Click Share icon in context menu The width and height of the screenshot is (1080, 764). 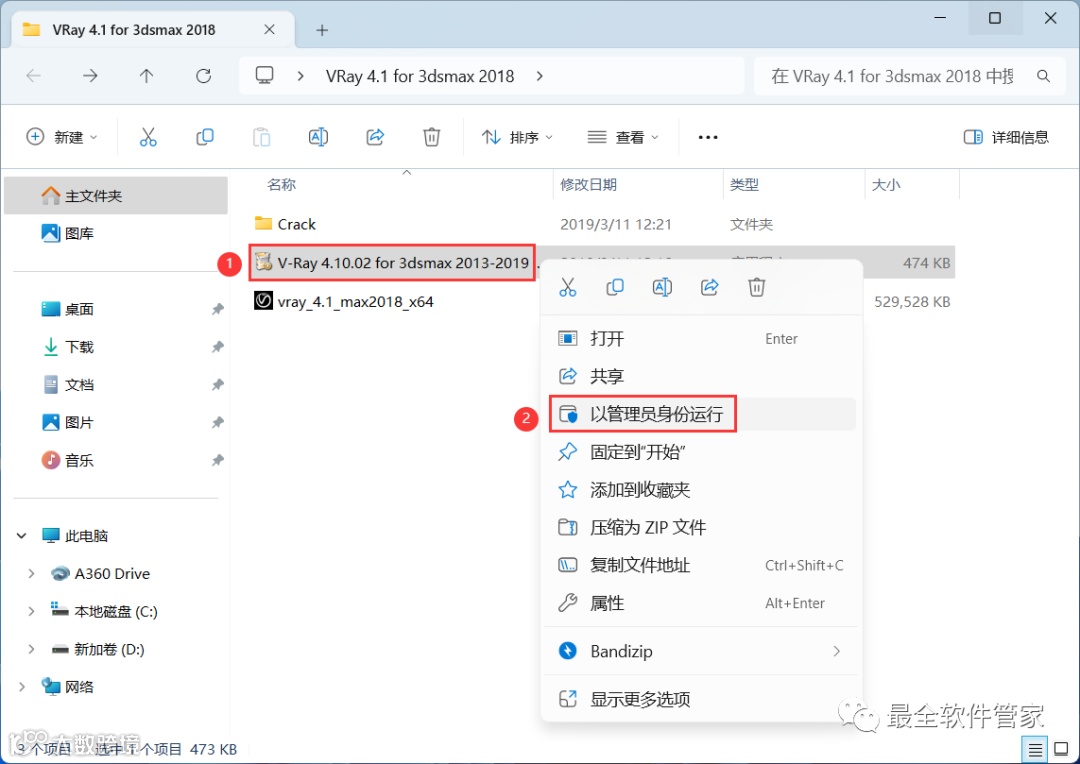click(709, 287)
